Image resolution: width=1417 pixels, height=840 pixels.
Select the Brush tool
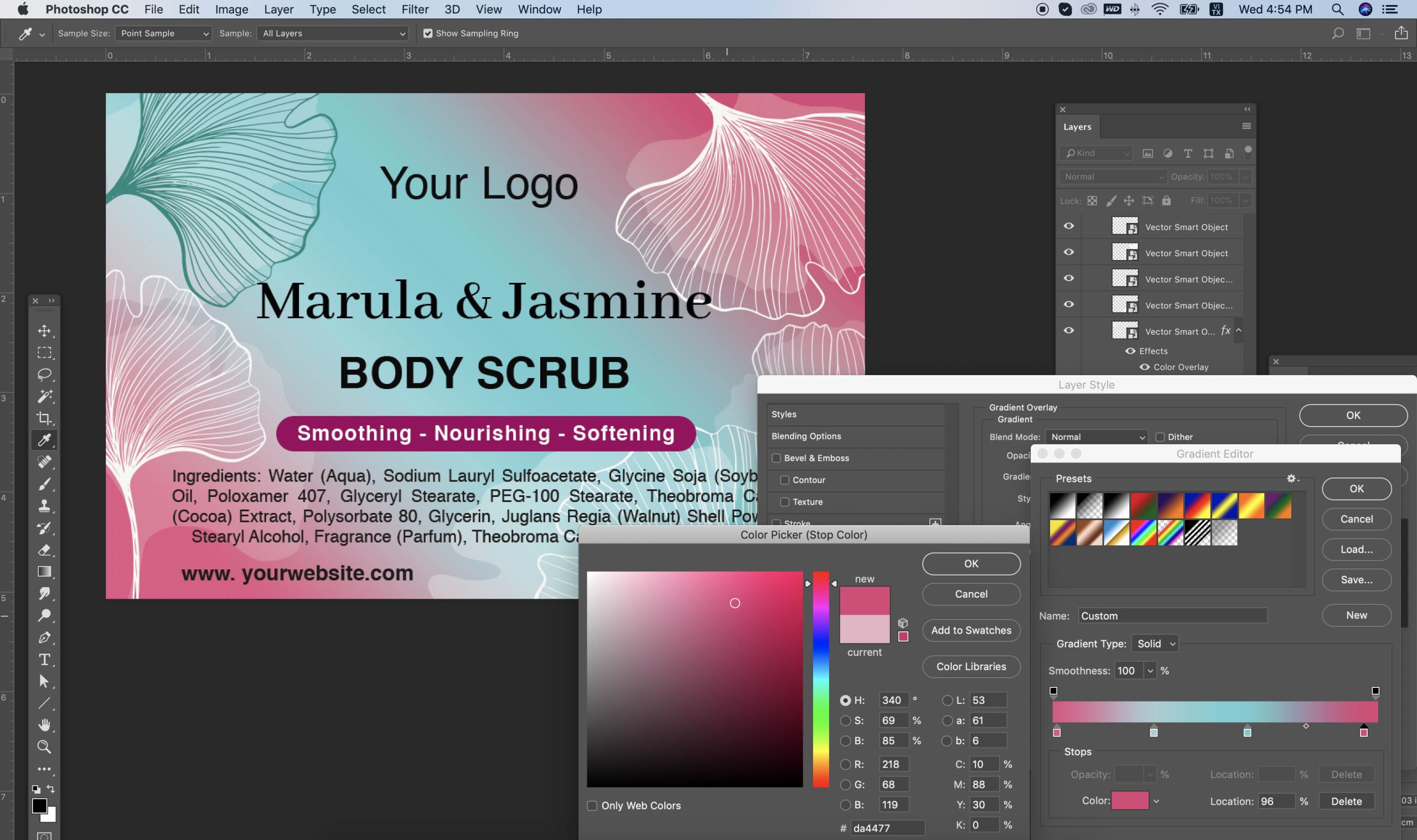click(x=44, y=484)
